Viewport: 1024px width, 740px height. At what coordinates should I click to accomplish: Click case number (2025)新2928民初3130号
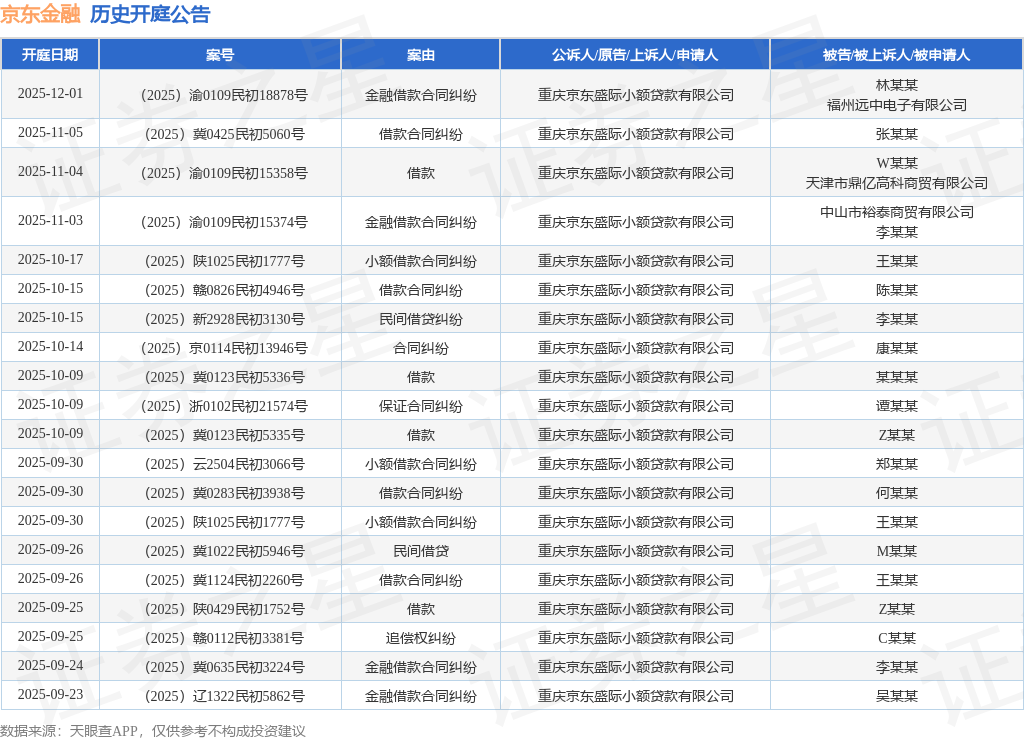(223, 319)
